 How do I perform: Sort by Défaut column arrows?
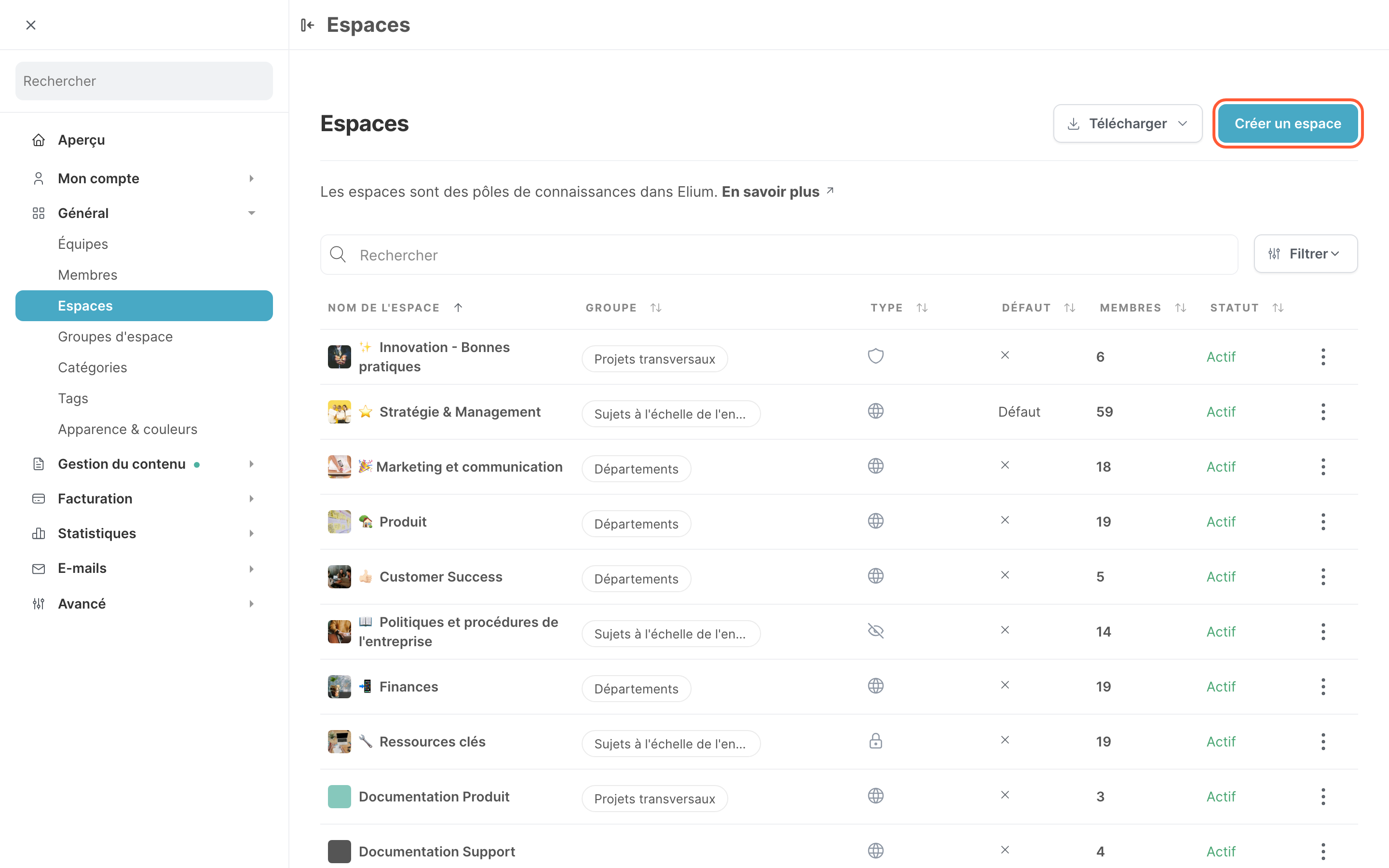click(x=1070, y=308)
